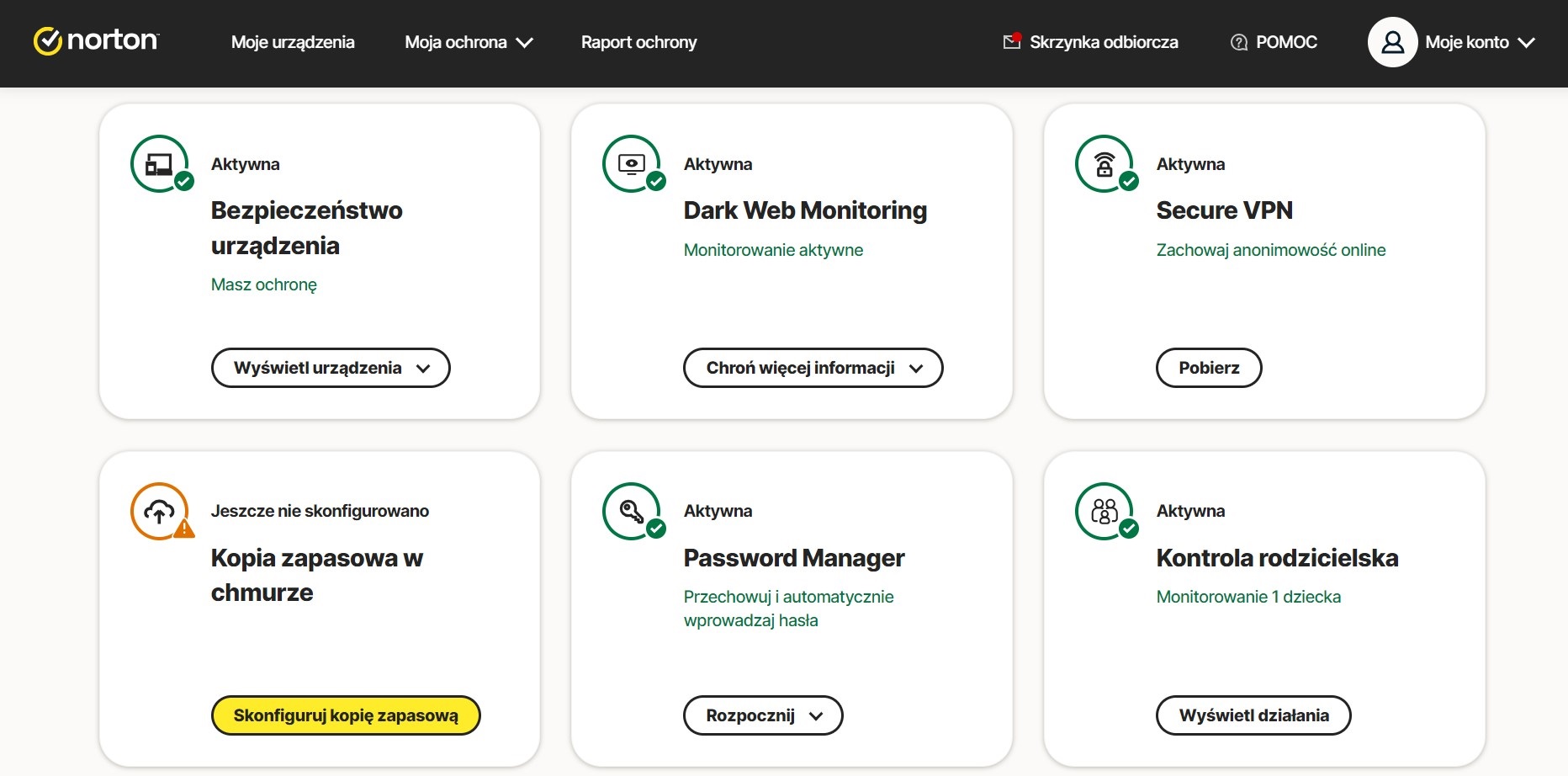
Task: Click the cloud backup upload icon
Action: pos(160,511)
